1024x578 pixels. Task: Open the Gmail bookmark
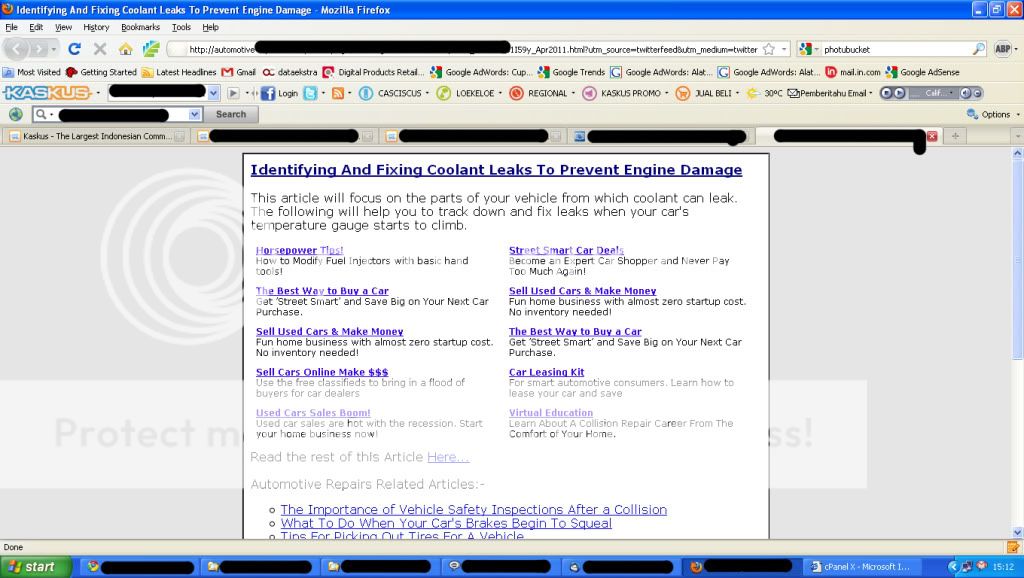[x=239, y=72]
